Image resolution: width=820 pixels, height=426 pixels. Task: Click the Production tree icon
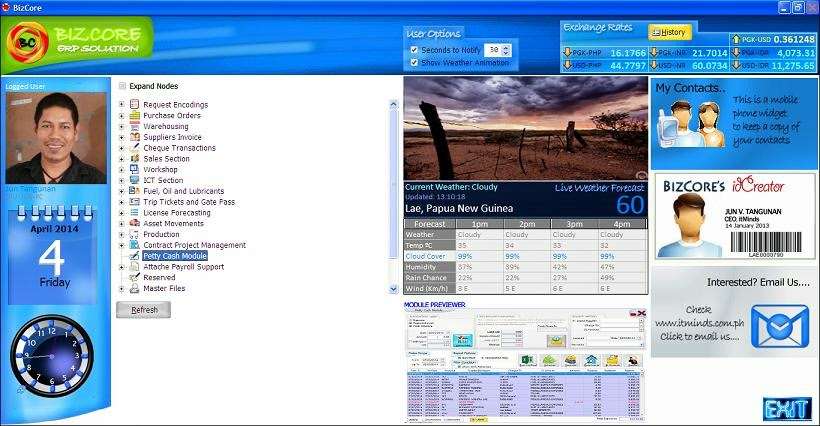(x=134, y=234)
